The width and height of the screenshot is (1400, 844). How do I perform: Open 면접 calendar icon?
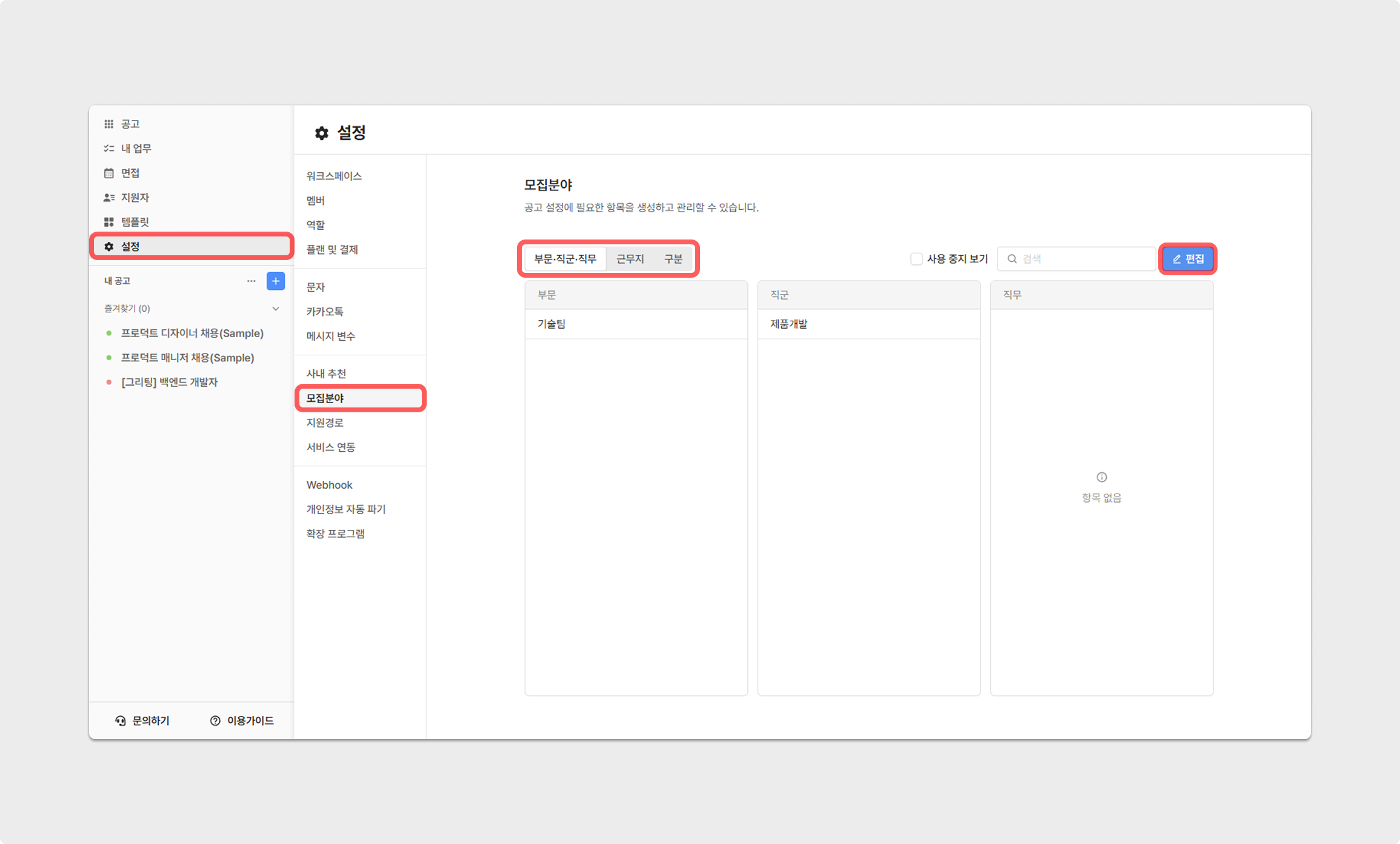pos(109,173)
